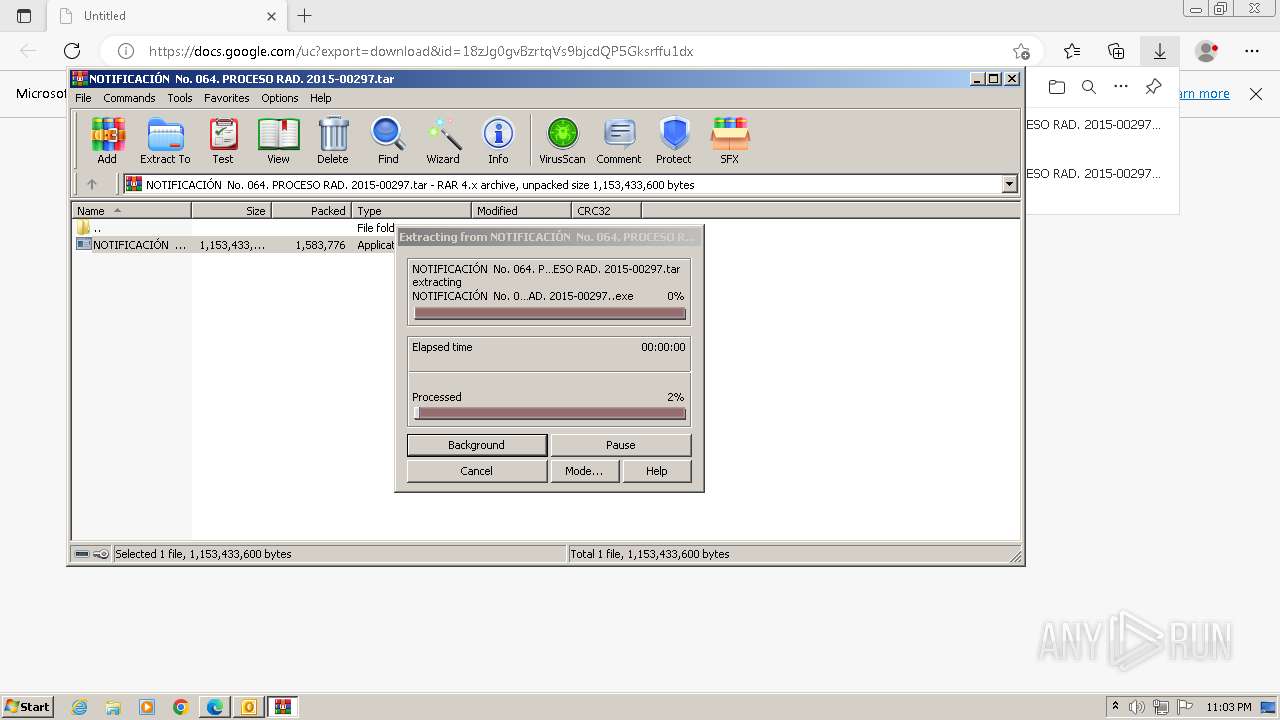Add a Comment to archive
1280x720 pixels.
coord(619,140)
